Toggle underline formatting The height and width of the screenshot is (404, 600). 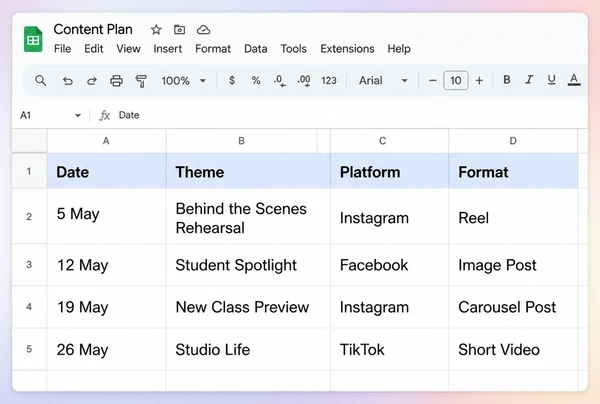coord(551,80)
